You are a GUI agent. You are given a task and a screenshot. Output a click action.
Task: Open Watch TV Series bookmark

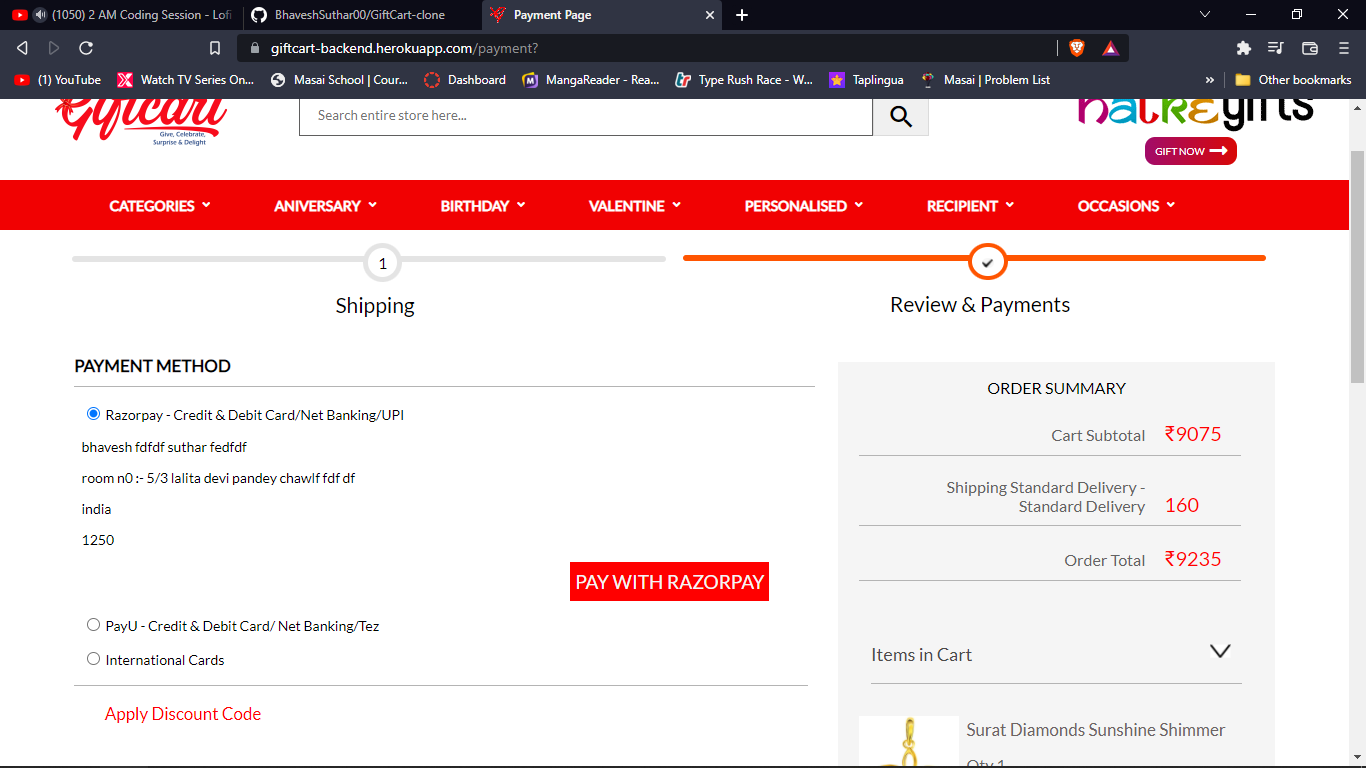[186, 80]
